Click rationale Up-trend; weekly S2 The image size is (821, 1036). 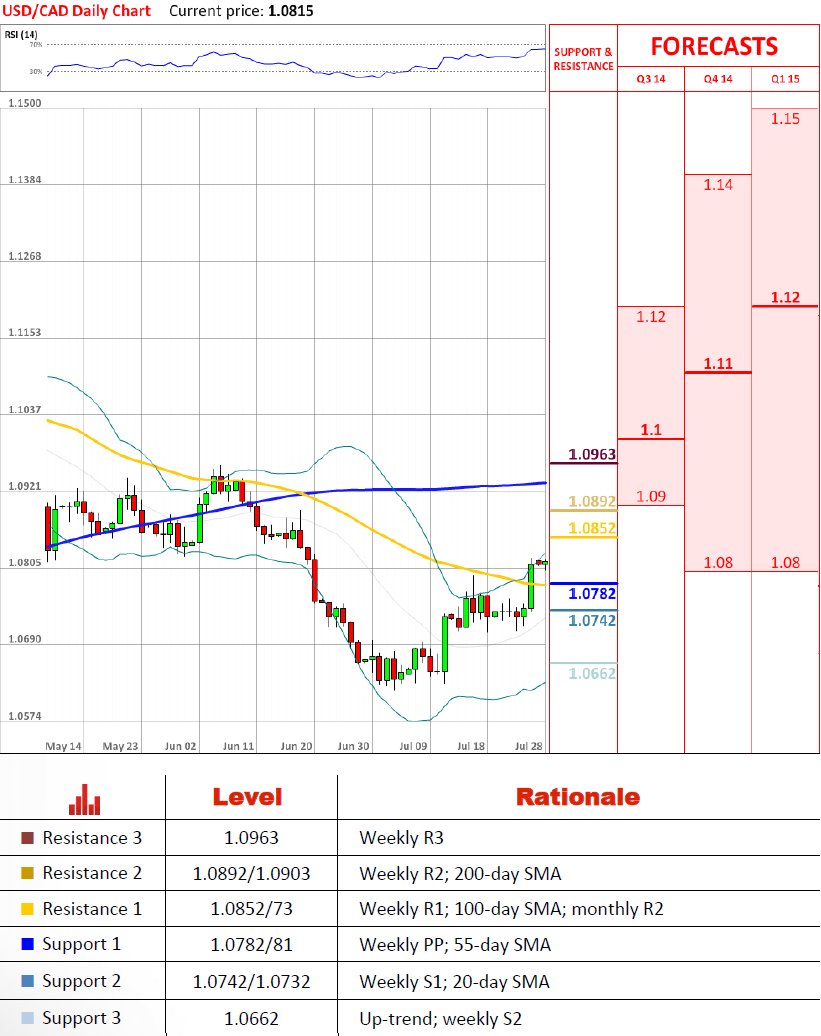click(x=441, y=1019)
